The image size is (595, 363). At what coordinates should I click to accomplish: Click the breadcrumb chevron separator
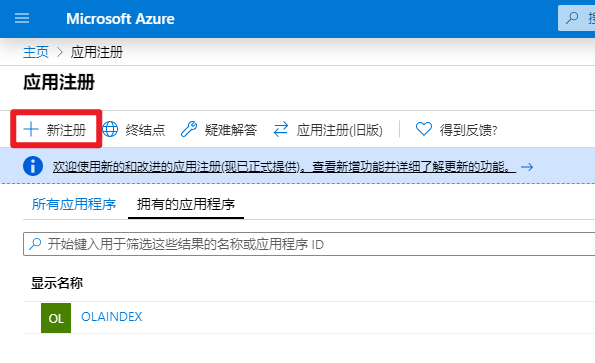click(x=60, y=52)
